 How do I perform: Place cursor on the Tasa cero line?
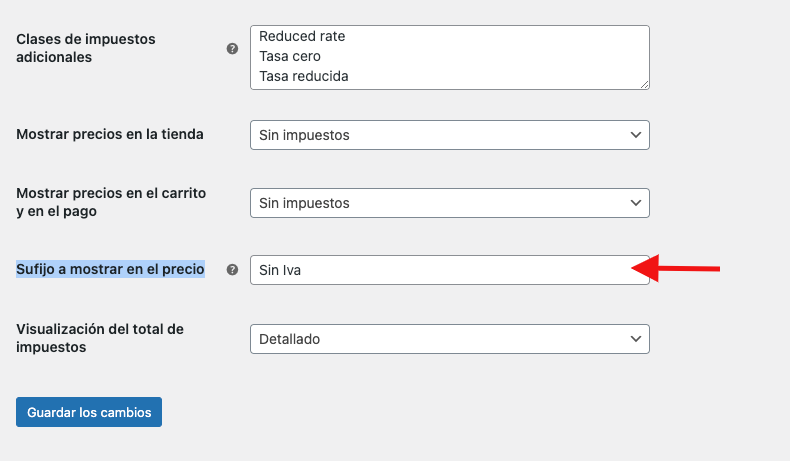click(x=290, y=56)
